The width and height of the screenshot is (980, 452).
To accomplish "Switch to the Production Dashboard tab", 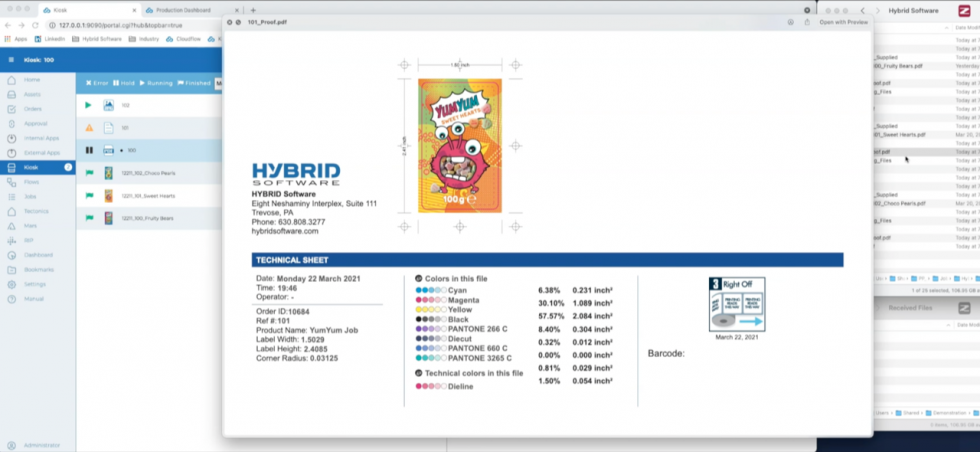I will (x=191, y=10).
